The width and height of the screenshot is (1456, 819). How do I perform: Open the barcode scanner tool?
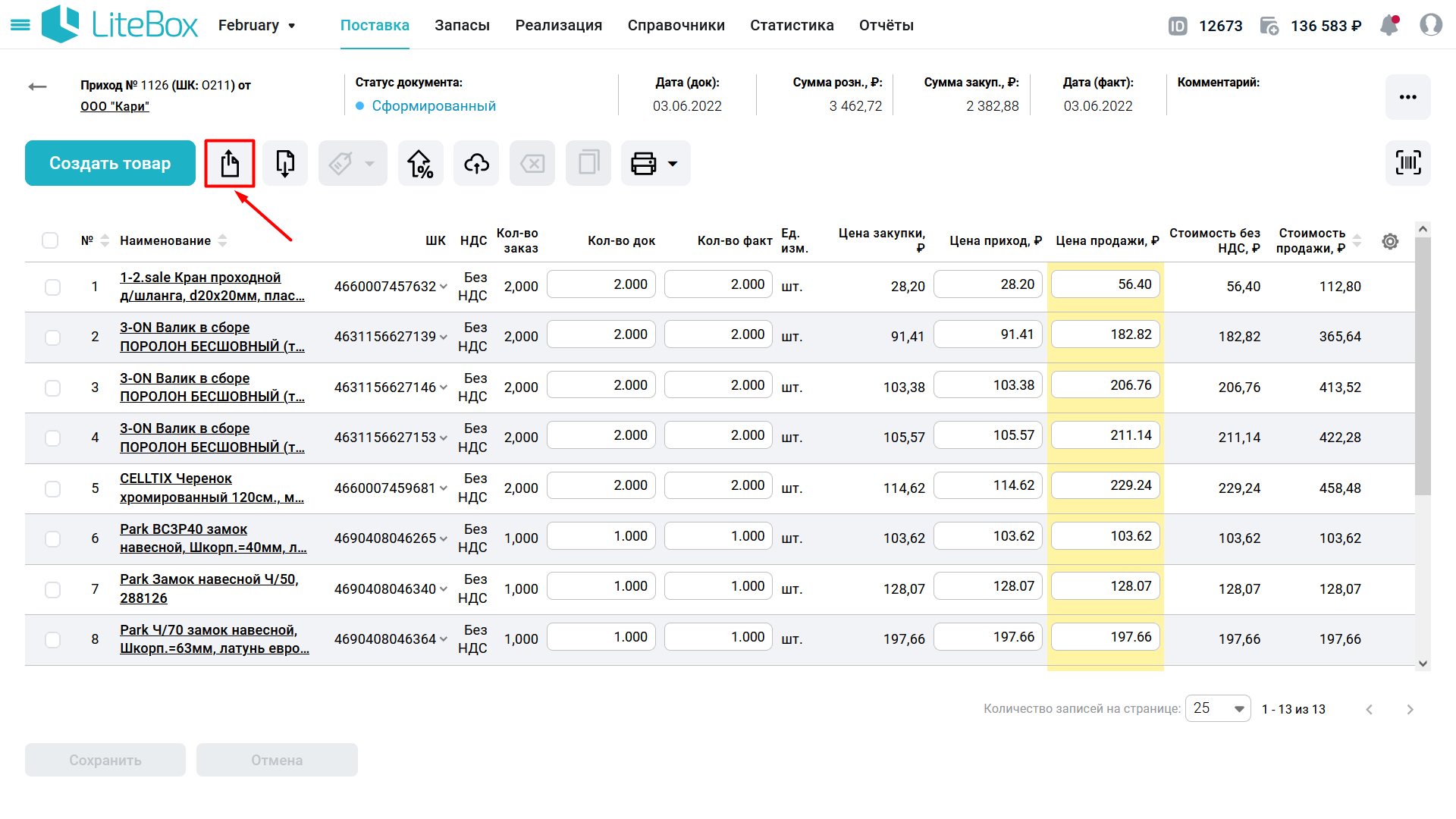[1408, 163]
